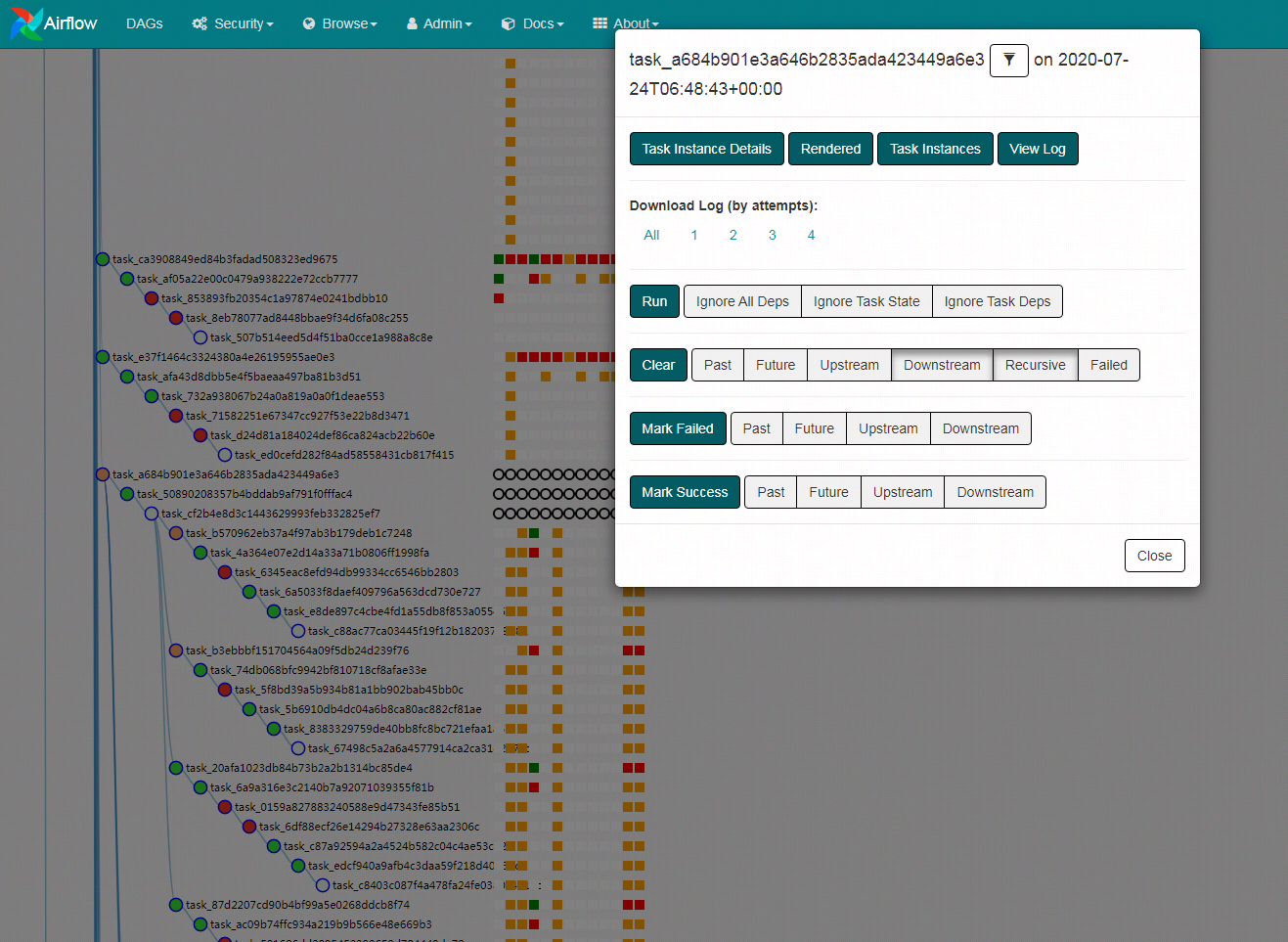
Task: Select tree label task_74db068bfc9942bf810718cf8afae33e
Action: [x=319, y=670]
